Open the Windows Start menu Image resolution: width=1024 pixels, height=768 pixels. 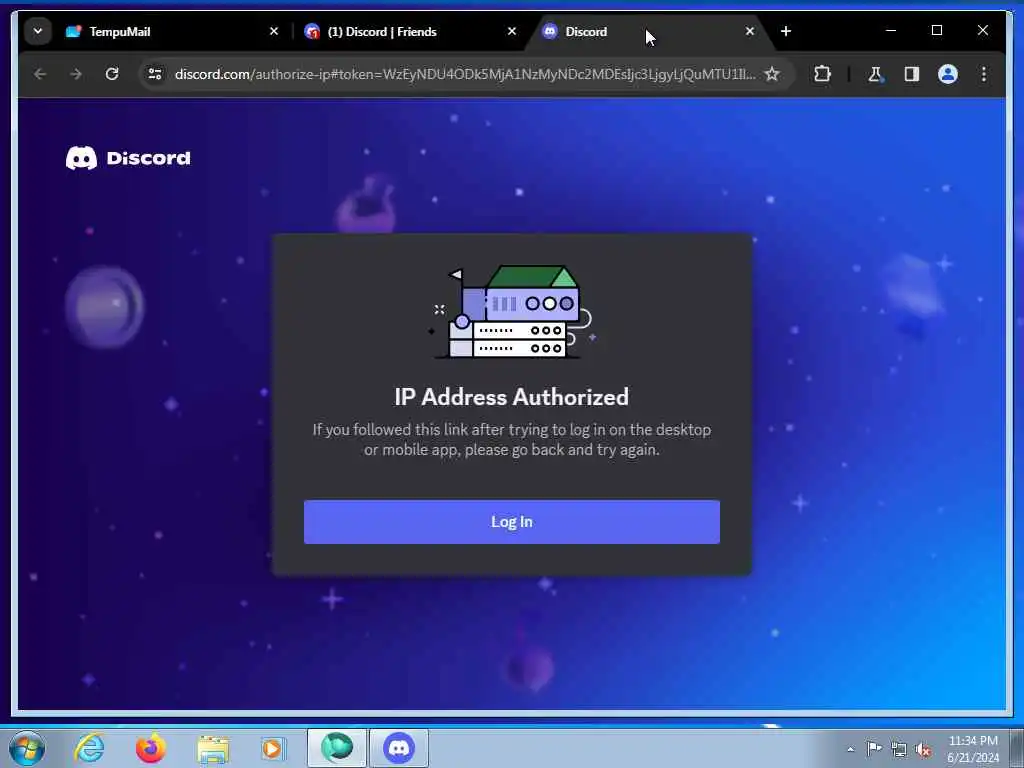tap(27, 748)
